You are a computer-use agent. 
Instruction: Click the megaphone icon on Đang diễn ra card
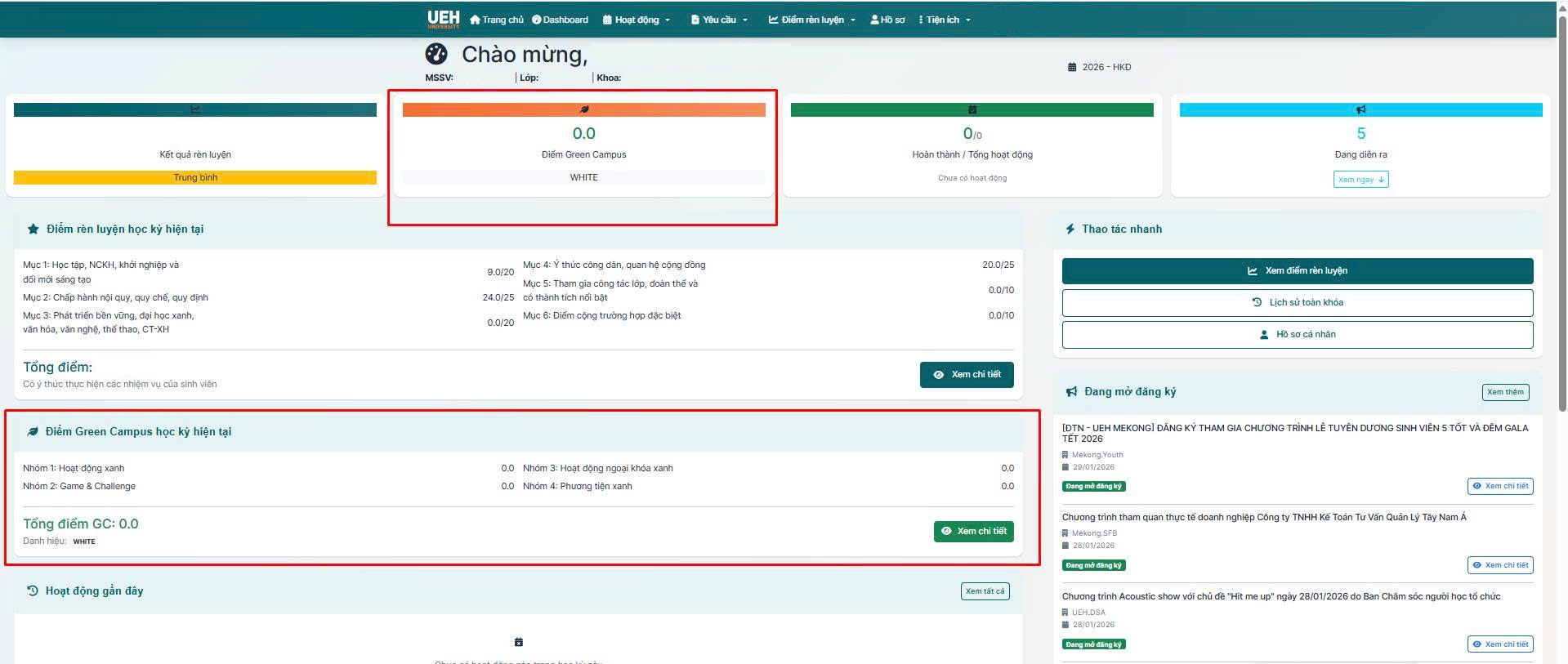(x=1360, y=109)
